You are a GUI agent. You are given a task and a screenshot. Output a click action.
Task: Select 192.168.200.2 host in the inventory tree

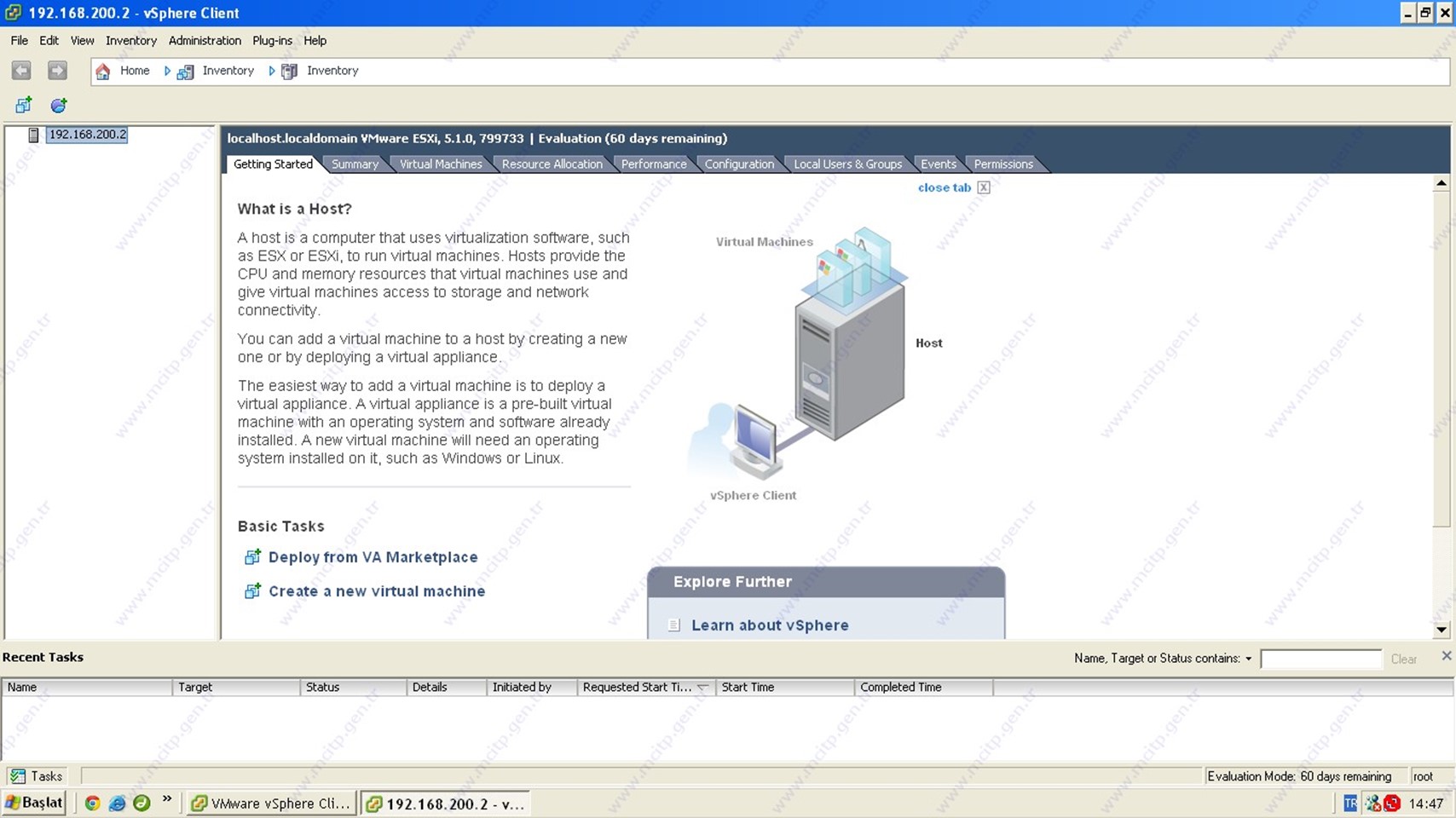click(x=87, y=135)
